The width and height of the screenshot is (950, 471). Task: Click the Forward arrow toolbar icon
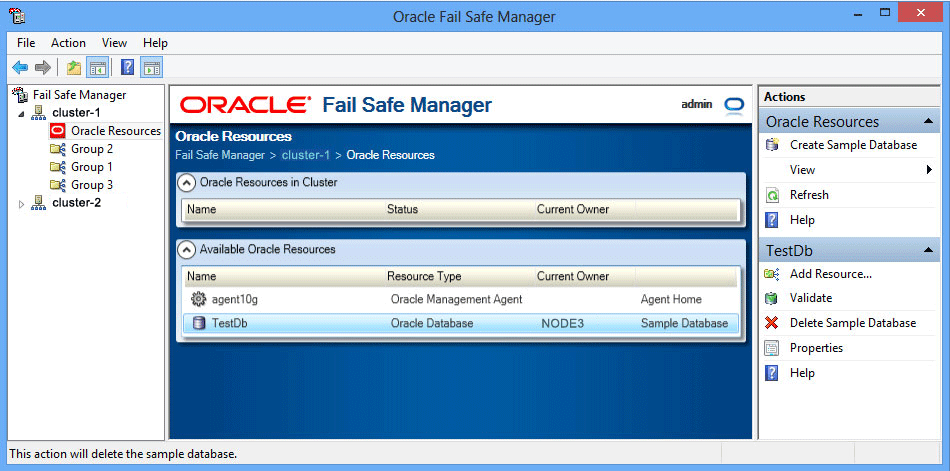[42, 67]
